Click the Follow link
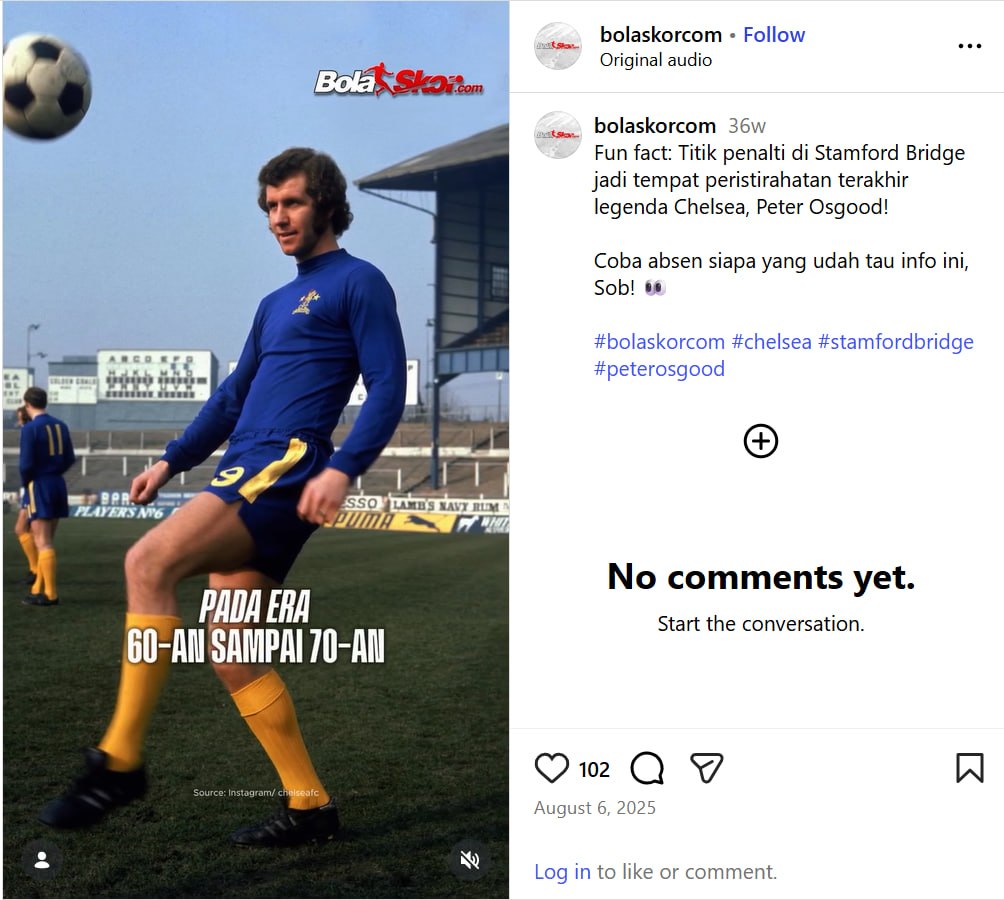The width and height of the screenshot is (1004, 900). pos(774,33)
